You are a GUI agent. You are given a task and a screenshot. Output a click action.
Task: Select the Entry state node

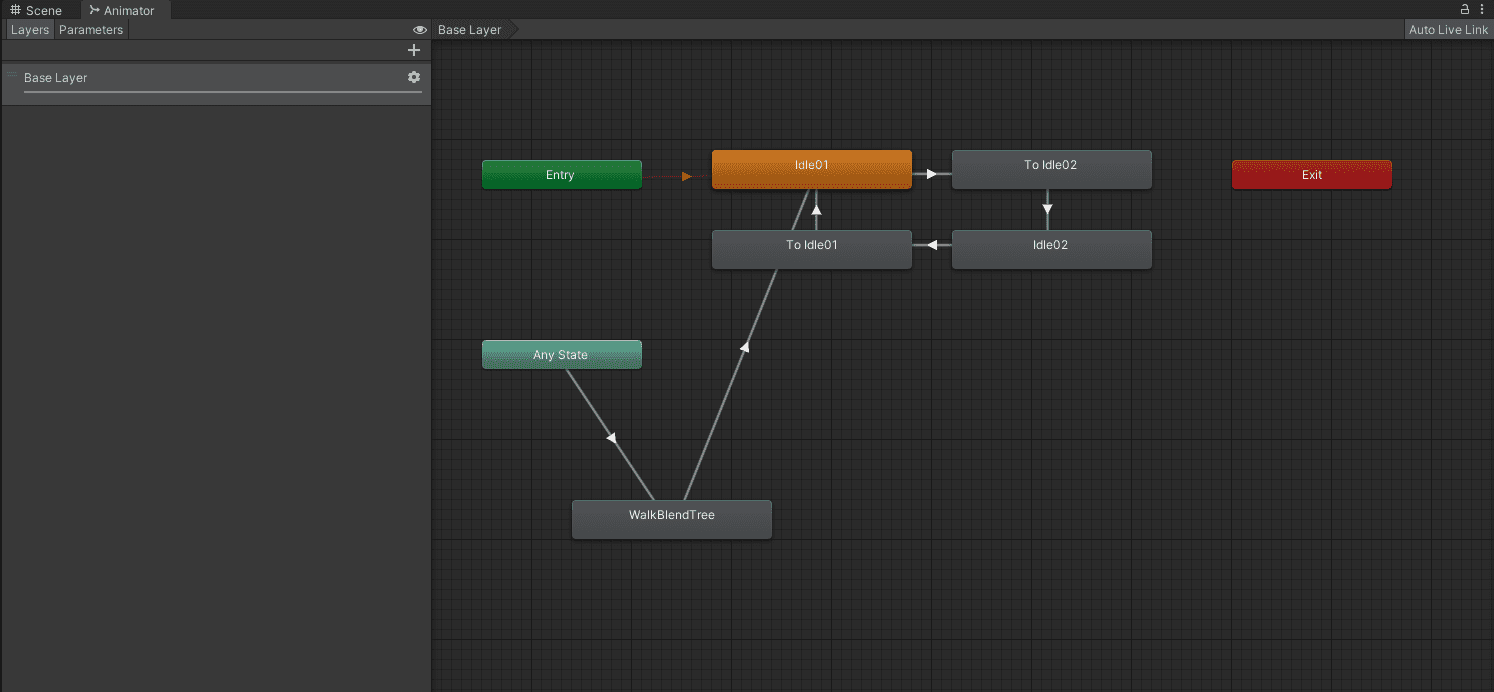click(x=561, y=175)
